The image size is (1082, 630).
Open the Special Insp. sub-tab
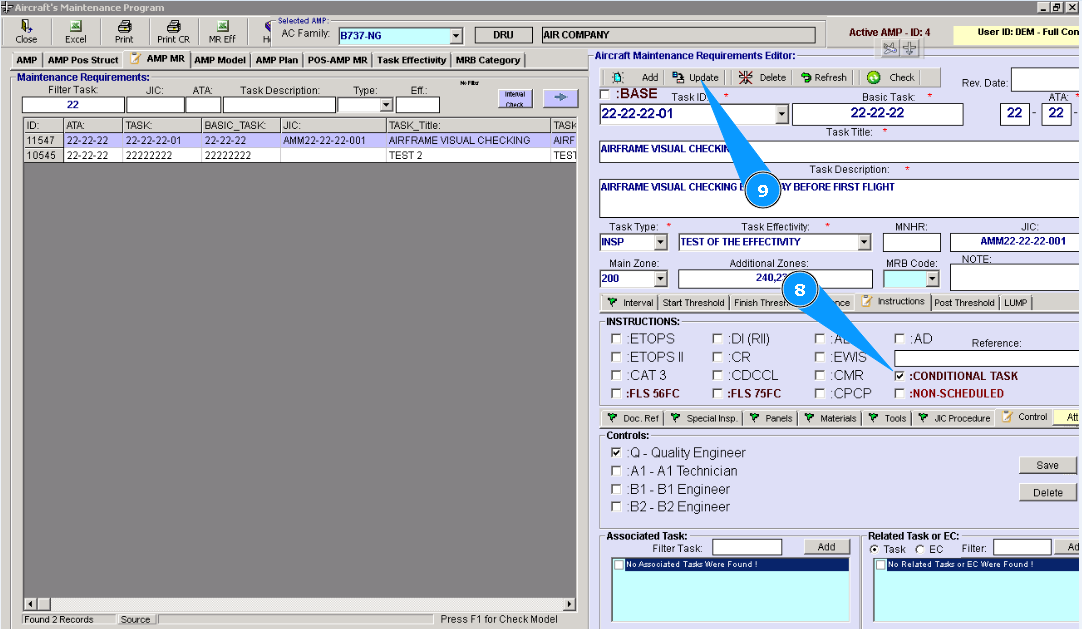tap(704, 418)
